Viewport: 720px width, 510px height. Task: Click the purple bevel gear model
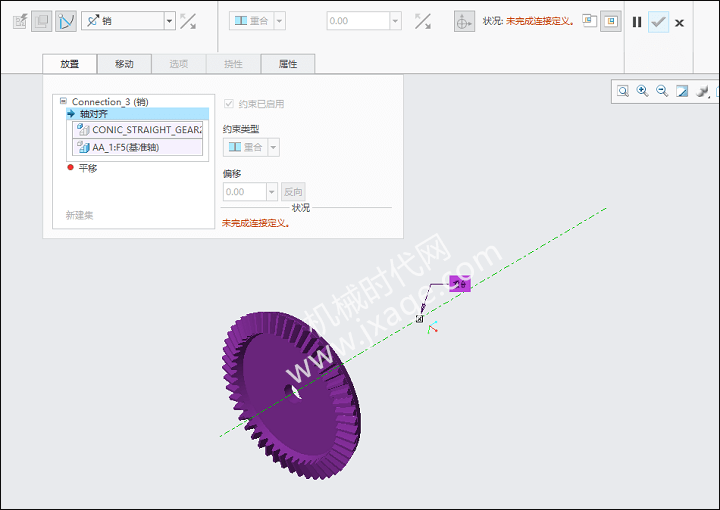[x=290, y=395]
